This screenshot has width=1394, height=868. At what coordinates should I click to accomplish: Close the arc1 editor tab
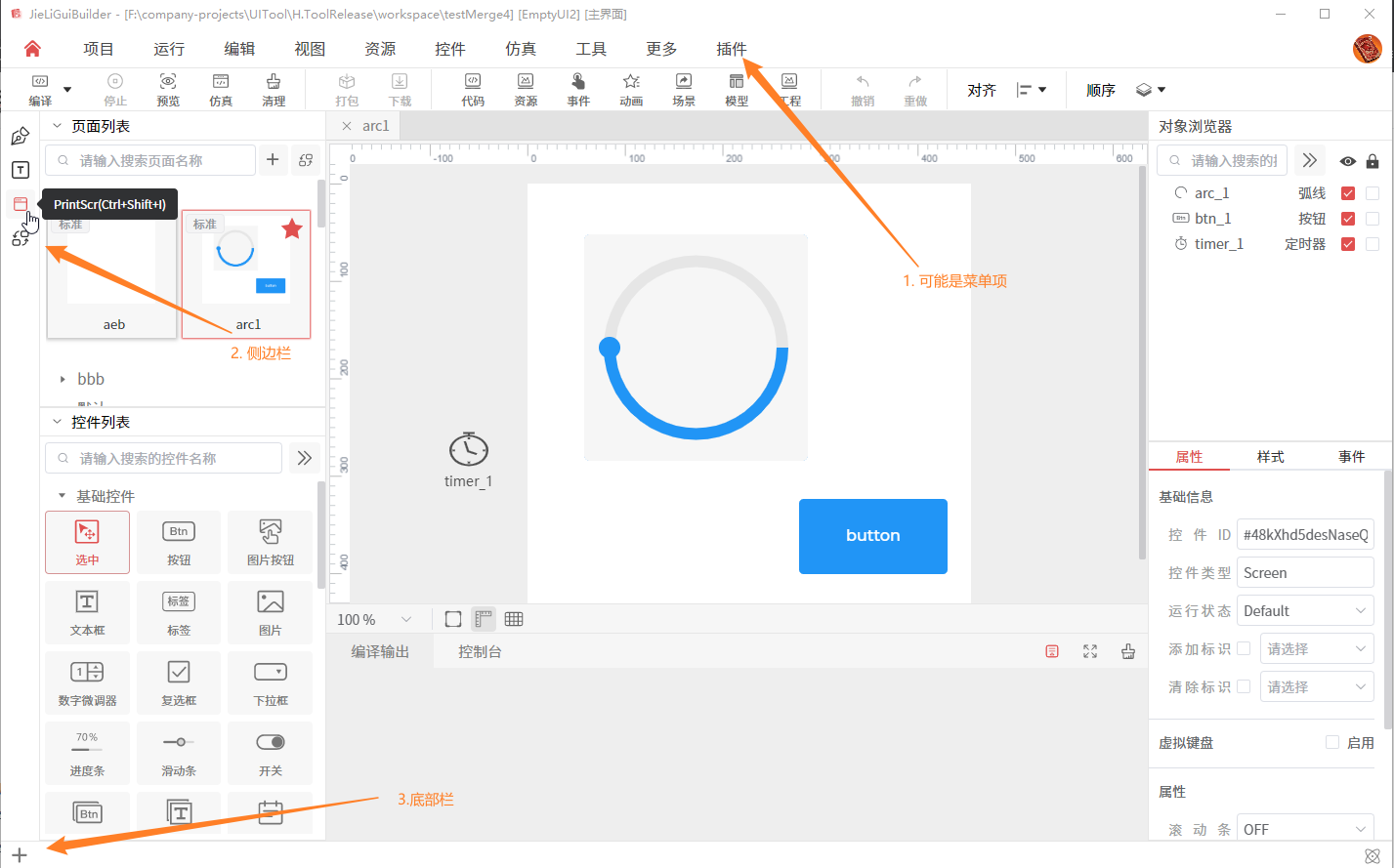(346, 126)
